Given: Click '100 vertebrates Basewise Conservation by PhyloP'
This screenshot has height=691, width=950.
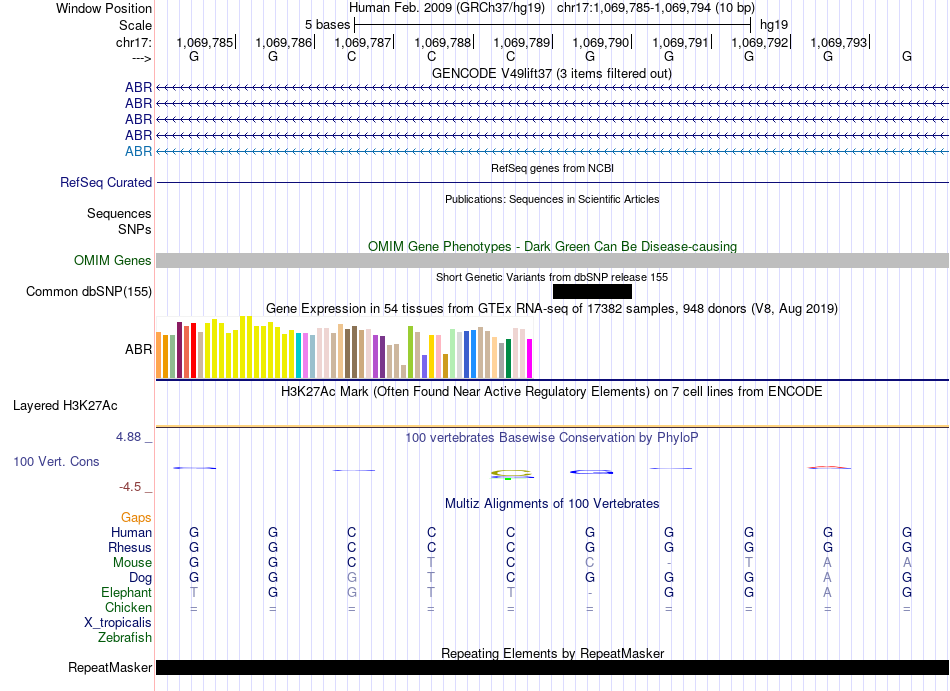Looking at the screenshot, I should 552,438.
